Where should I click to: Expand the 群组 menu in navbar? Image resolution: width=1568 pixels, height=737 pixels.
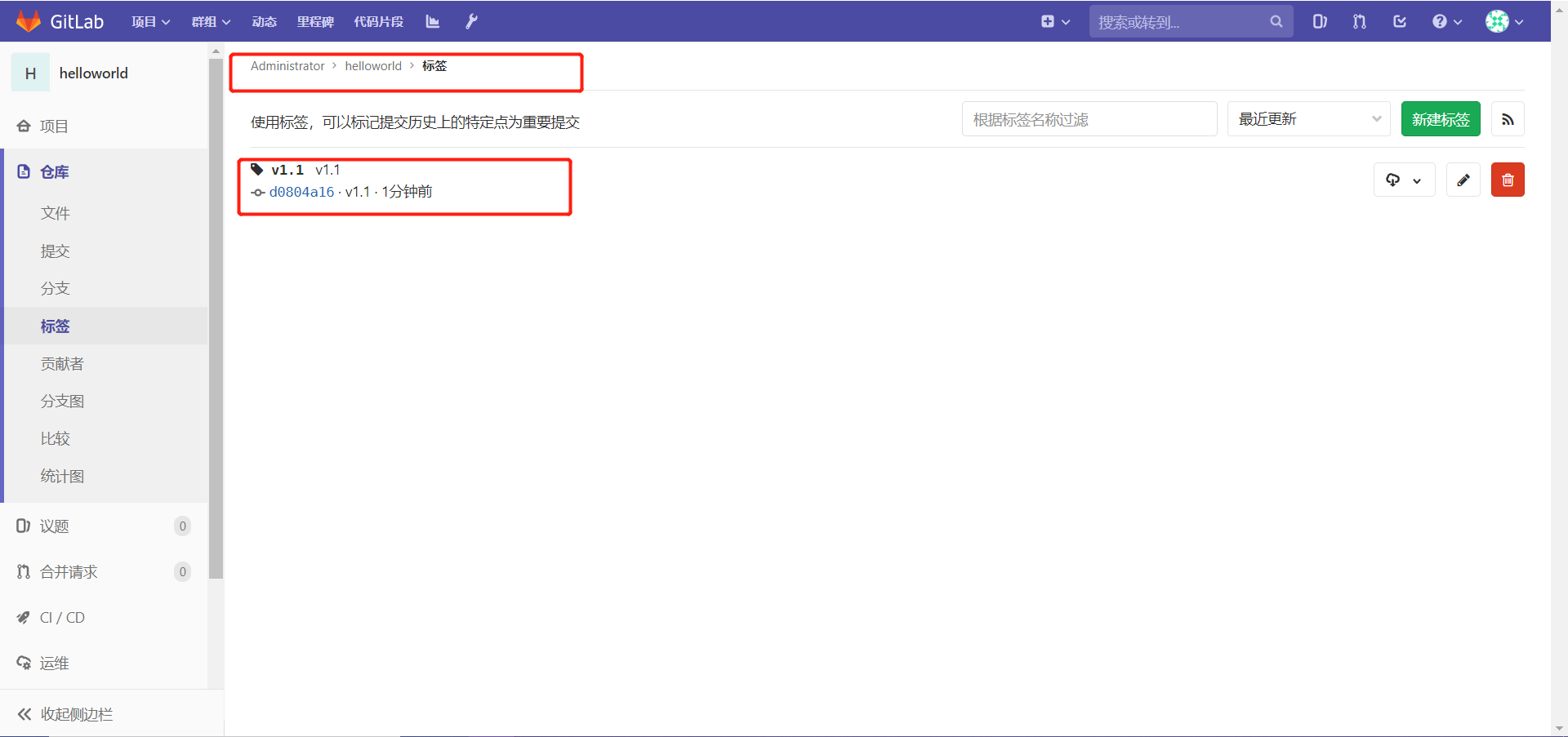click(x=211, y=22)
